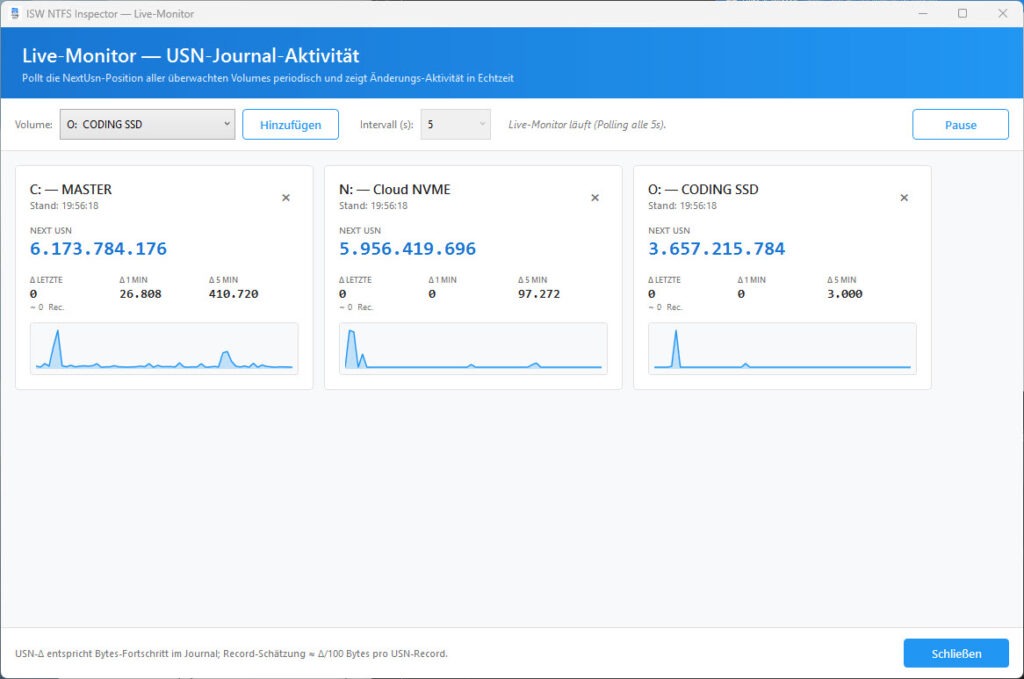This screenshot has width=1024, height=679.
Task: Select Next USN value 5.956.419.696
Action: click(x=408, y=249)
